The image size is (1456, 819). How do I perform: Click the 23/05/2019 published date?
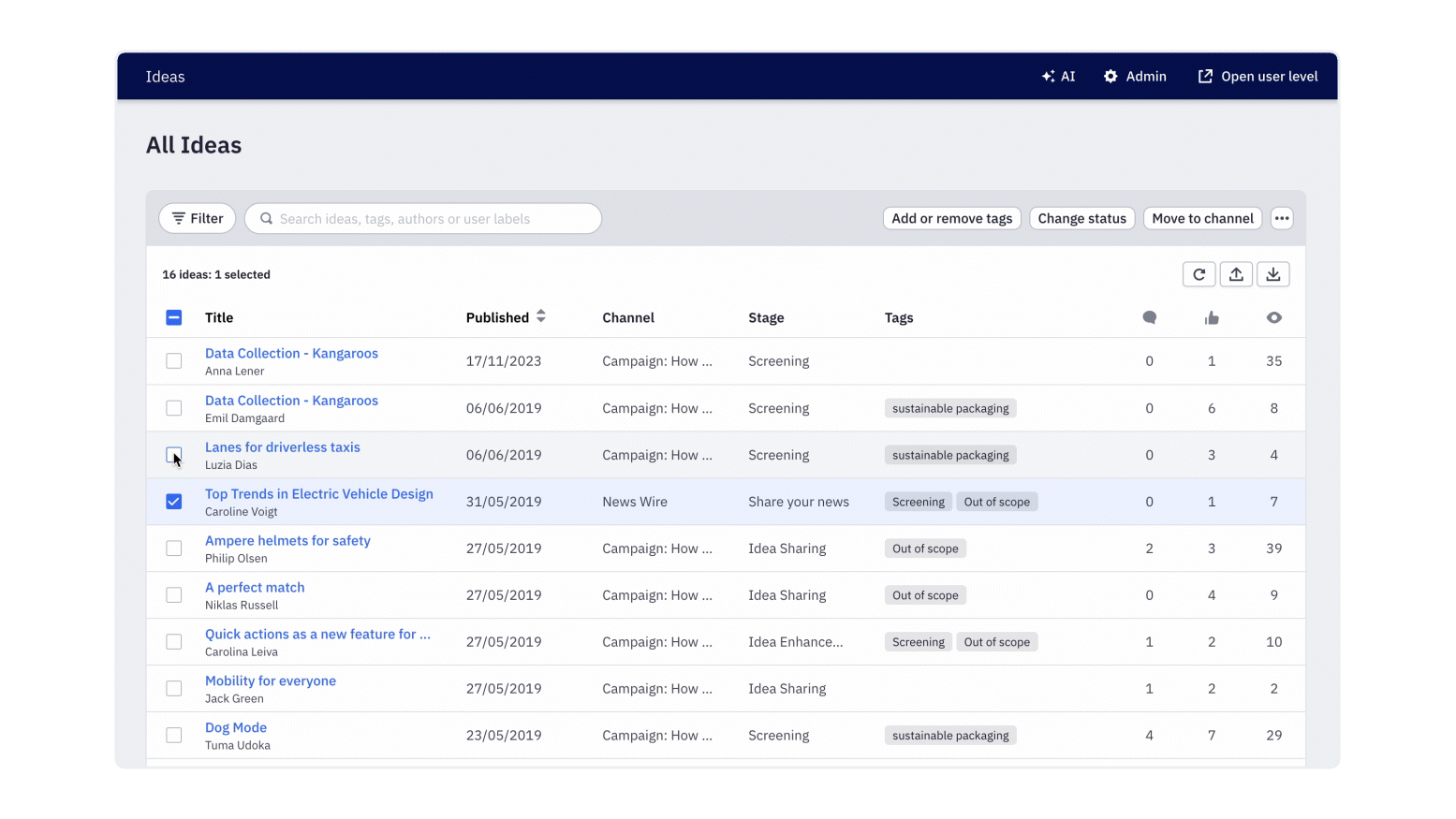[x=504, y=736]
